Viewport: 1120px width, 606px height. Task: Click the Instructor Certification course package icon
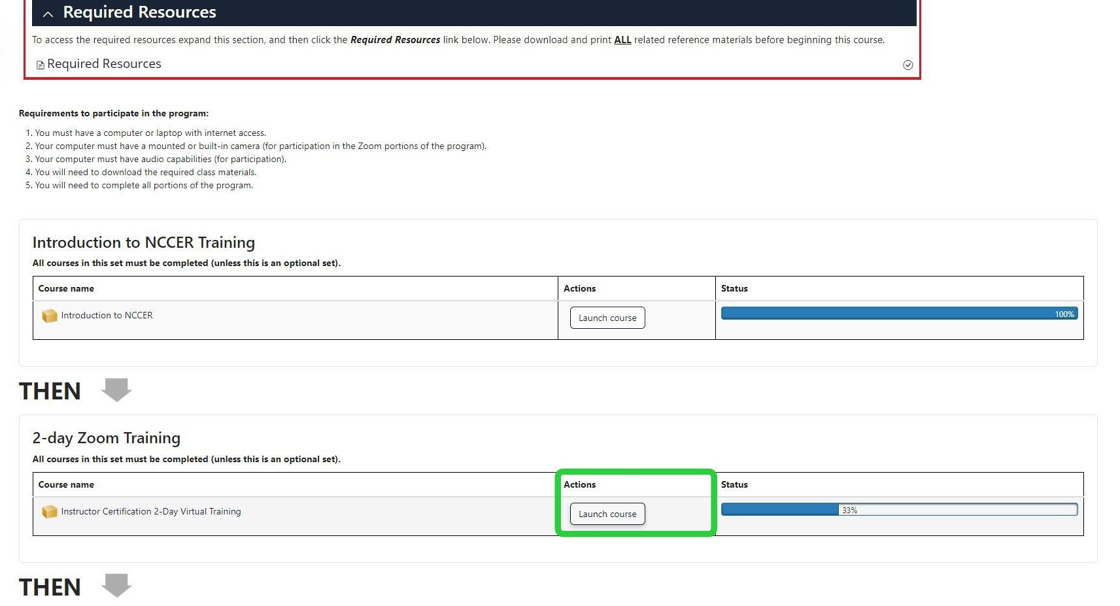(x=49, y=512)
